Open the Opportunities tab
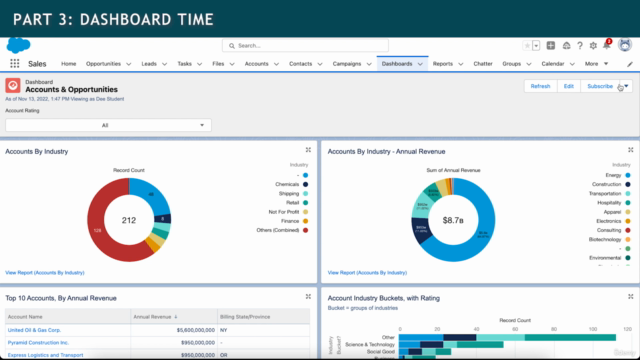Viewport: 640px width, 360px height. coord(103,64)
